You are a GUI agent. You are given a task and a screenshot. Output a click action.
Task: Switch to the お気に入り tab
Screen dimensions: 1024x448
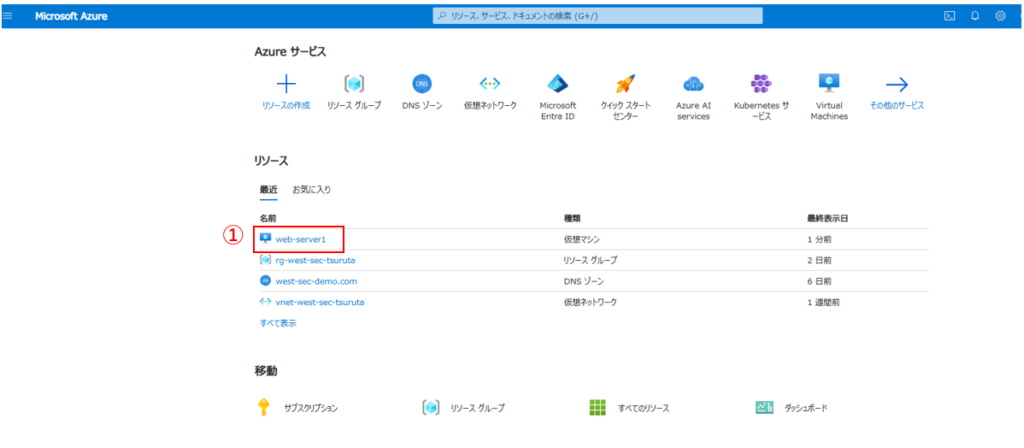[312, 189]
